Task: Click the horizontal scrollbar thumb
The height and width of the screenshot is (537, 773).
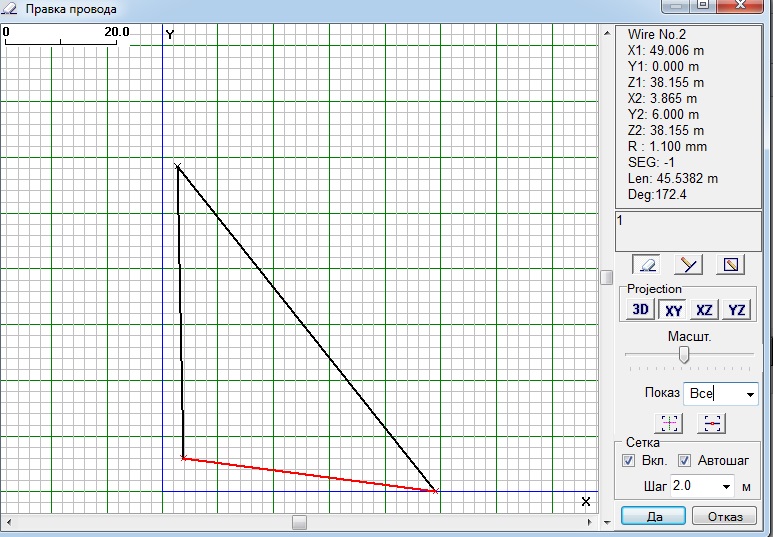Action: pyautogui.click(x=299, y=522)
